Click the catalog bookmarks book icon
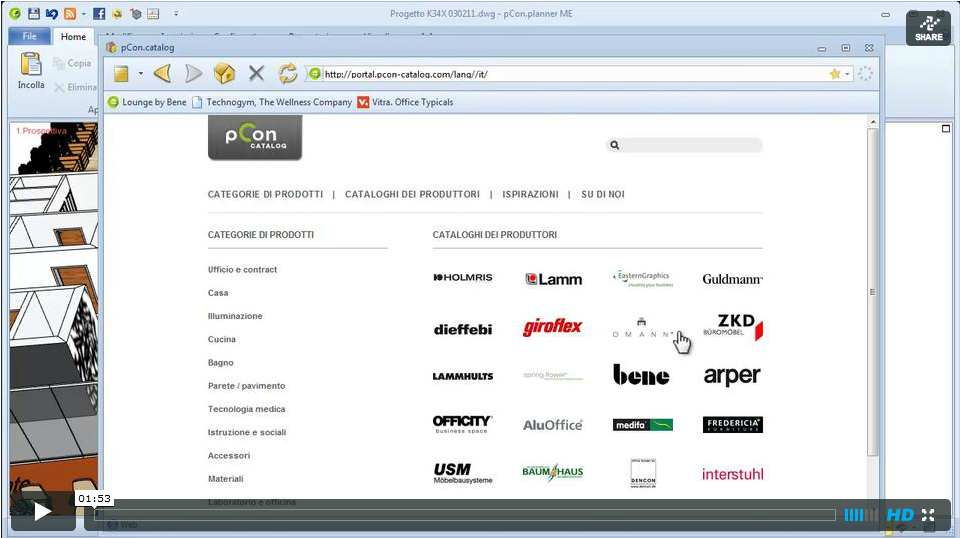 [121, 74]
